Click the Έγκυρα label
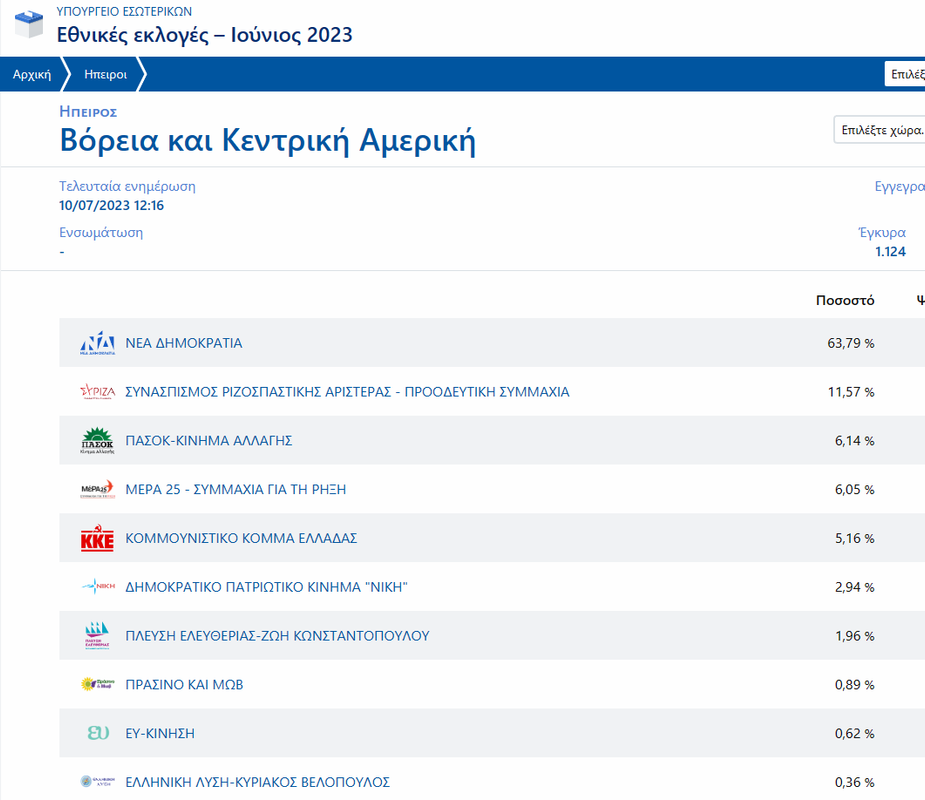This screenshot has width=925, height=800. pyautogui.click(x=882, y=232)
